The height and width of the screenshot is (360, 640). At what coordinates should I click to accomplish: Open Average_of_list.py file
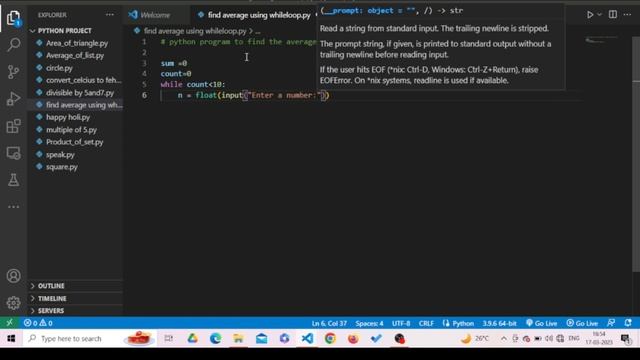(75, 56)
